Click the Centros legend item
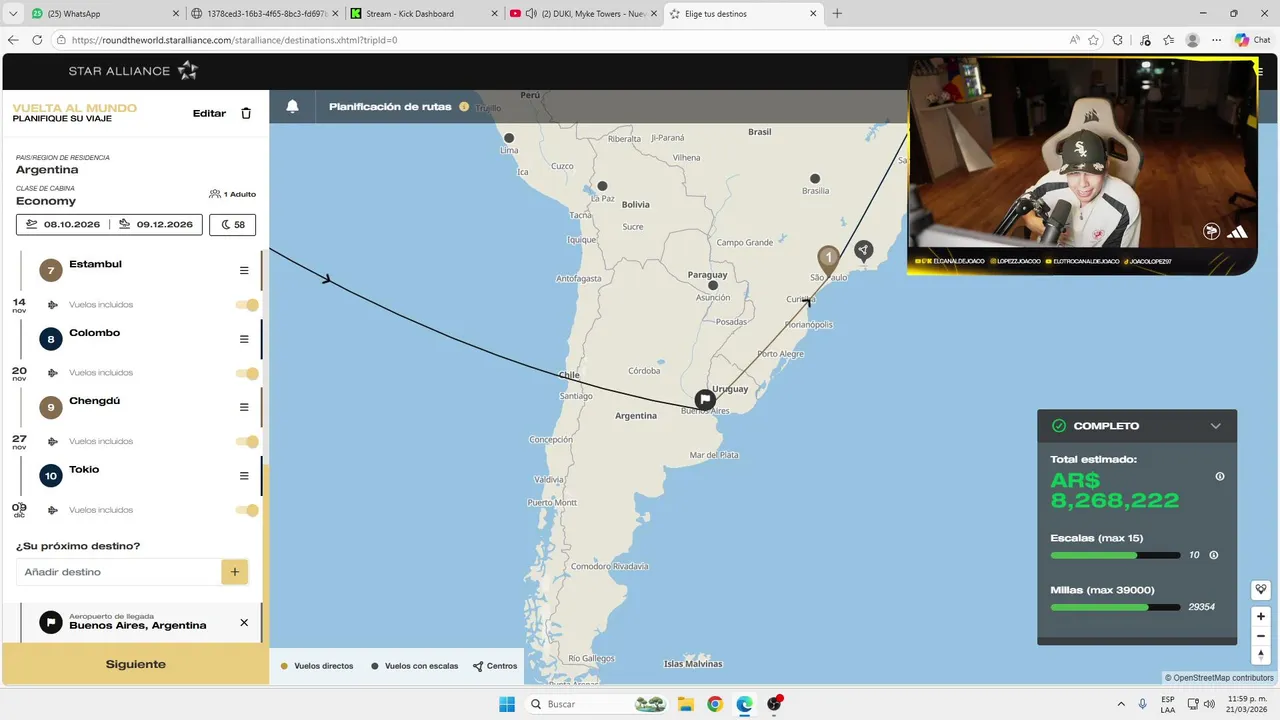The width and height of the screenshot is (1280, 720). click(495, 666)
